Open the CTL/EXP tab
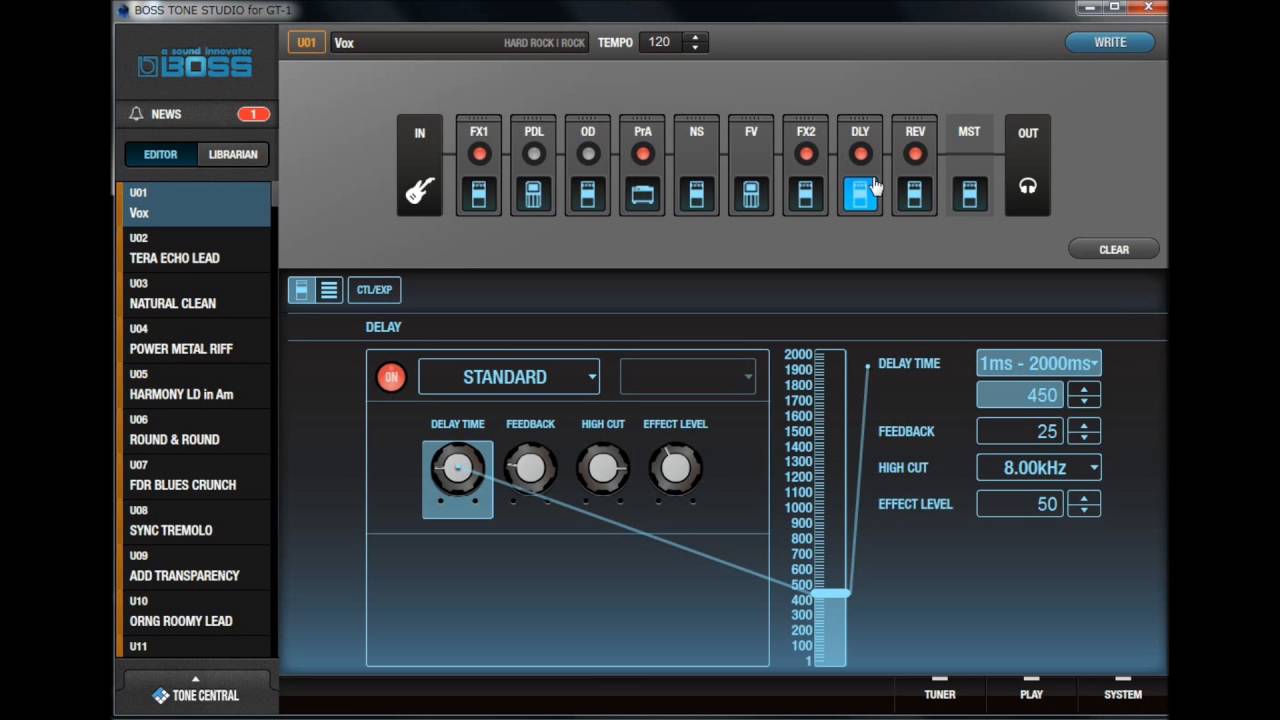The height and width of the screenshot is (720, 1280). [374, 290]
